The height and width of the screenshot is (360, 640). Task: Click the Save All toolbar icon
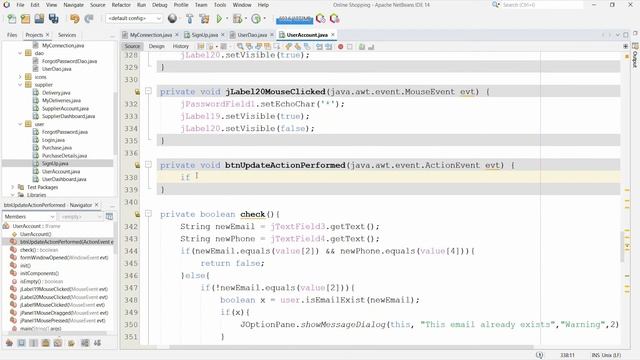point(53,19)
